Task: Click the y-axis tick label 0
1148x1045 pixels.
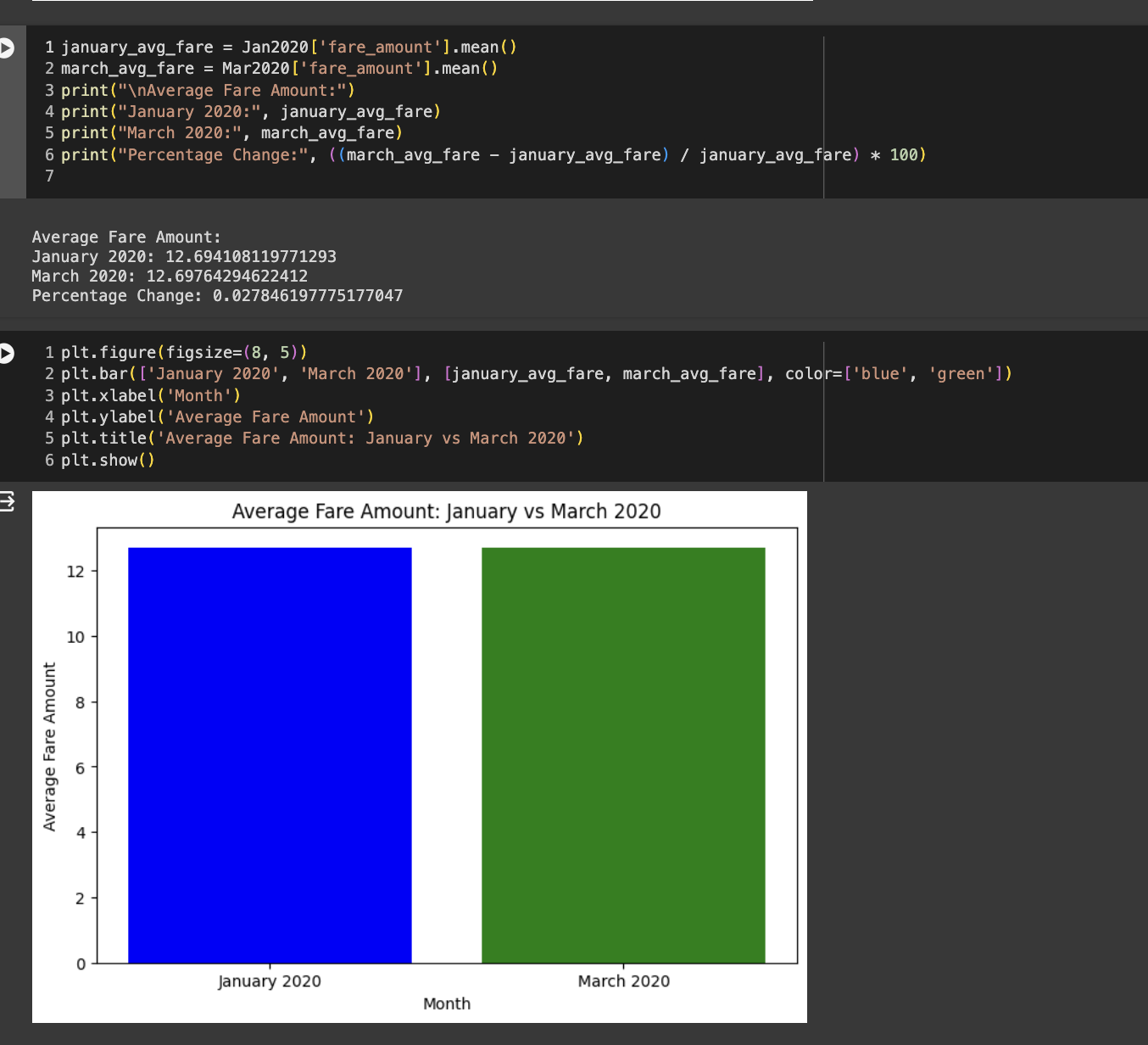Action: click(81, 964)
